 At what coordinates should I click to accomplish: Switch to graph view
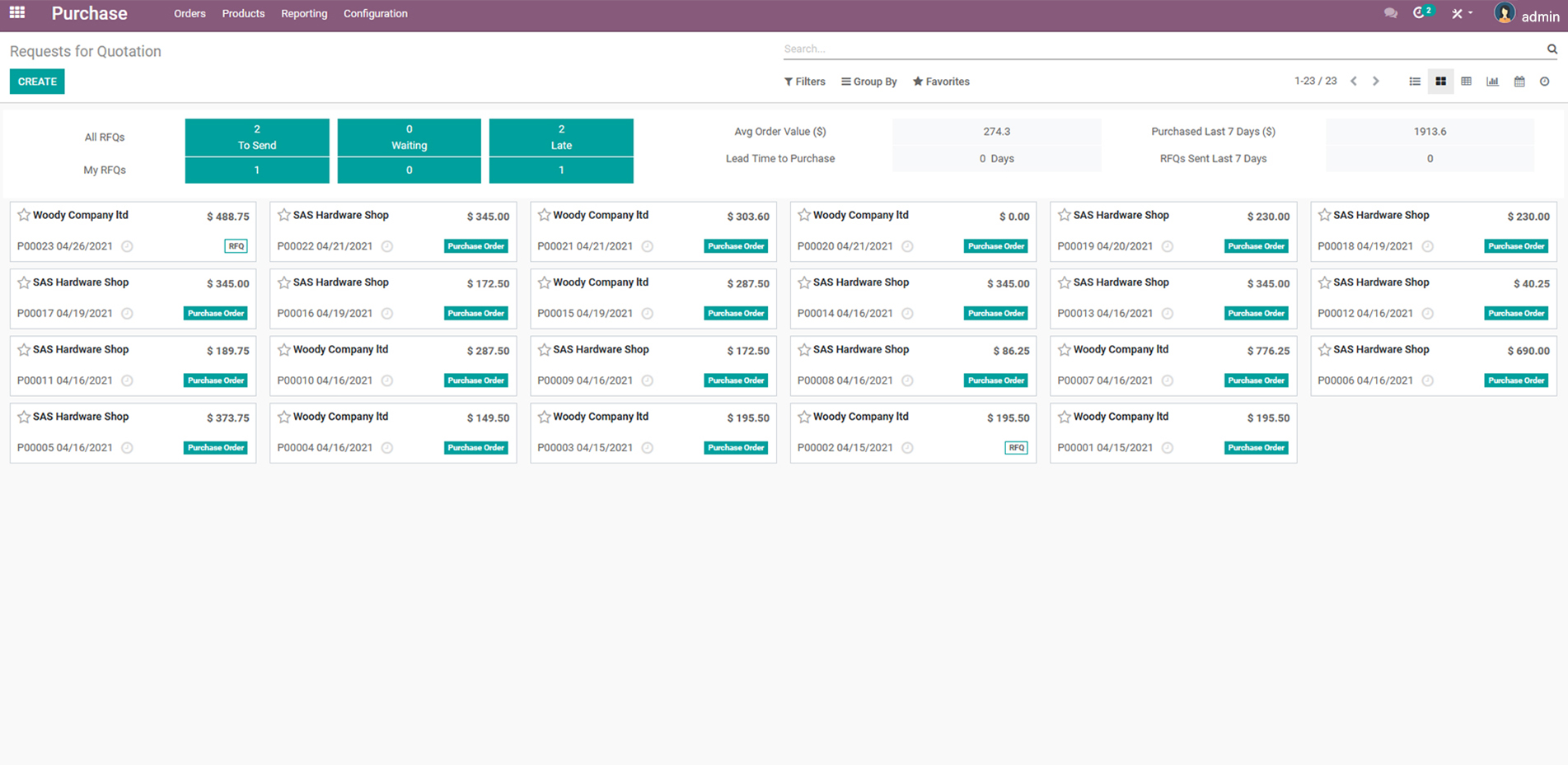pos(1492,82)
